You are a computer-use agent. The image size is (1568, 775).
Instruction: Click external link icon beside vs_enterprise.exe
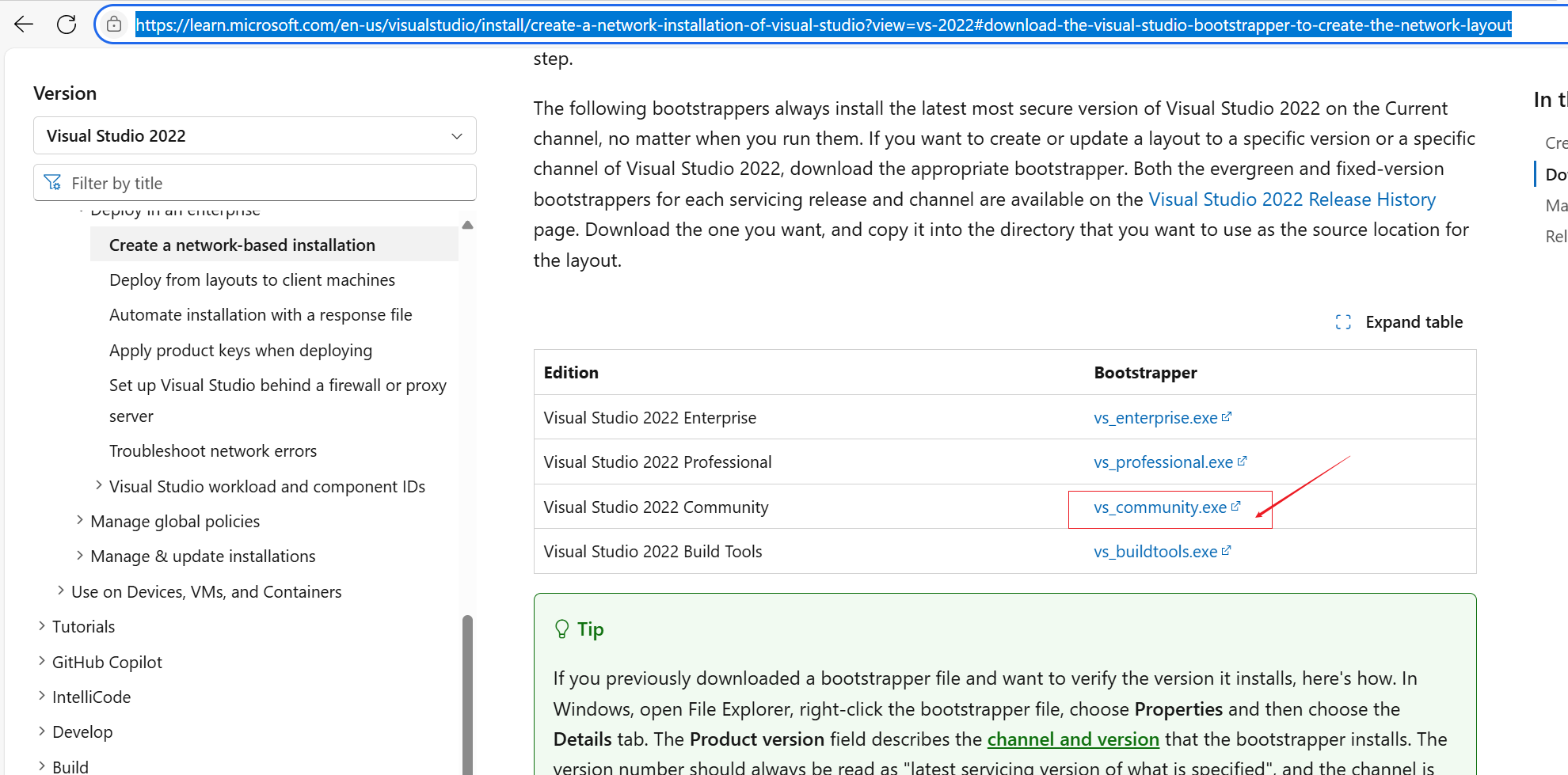[x=1227, y=416]
